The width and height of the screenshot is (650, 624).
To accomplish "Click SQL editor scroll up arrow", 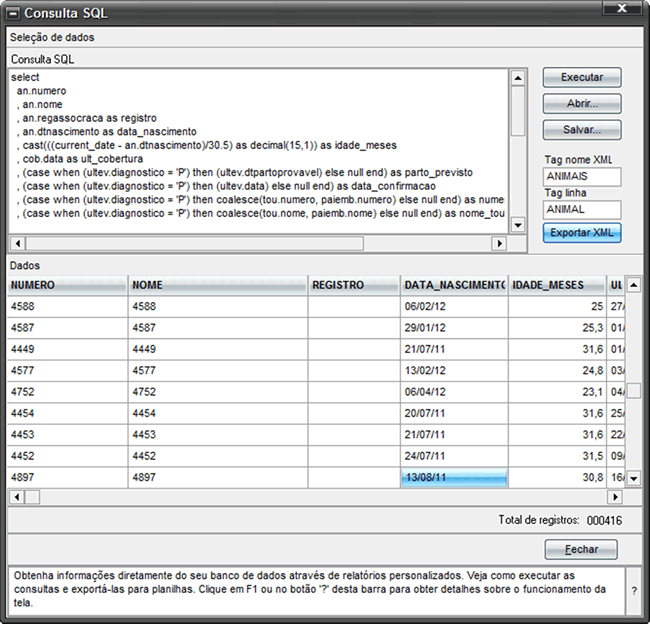I will click(517, 78).
